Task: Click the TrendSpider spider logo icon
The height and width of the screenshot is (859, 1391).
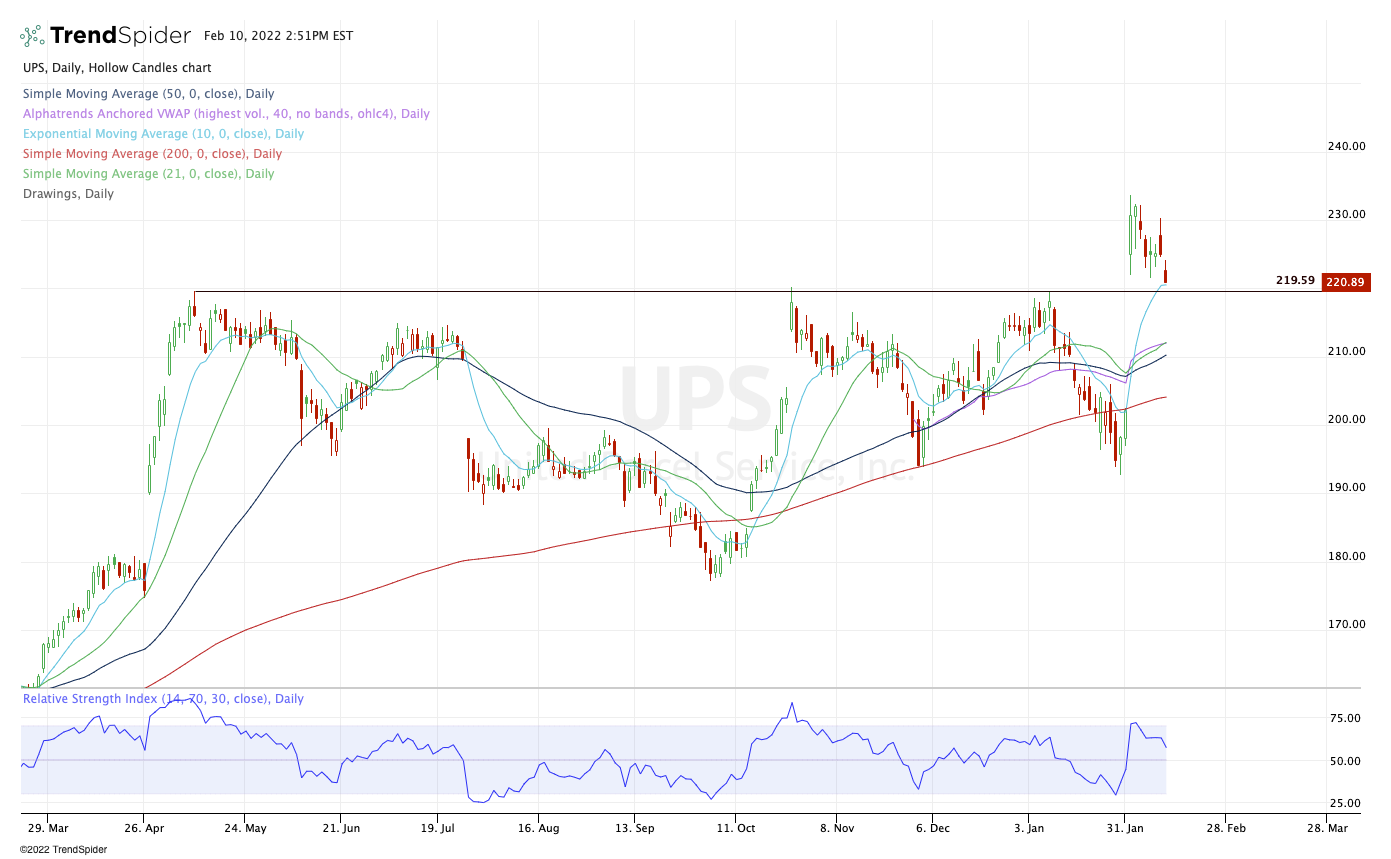Action: pos(32,36)
